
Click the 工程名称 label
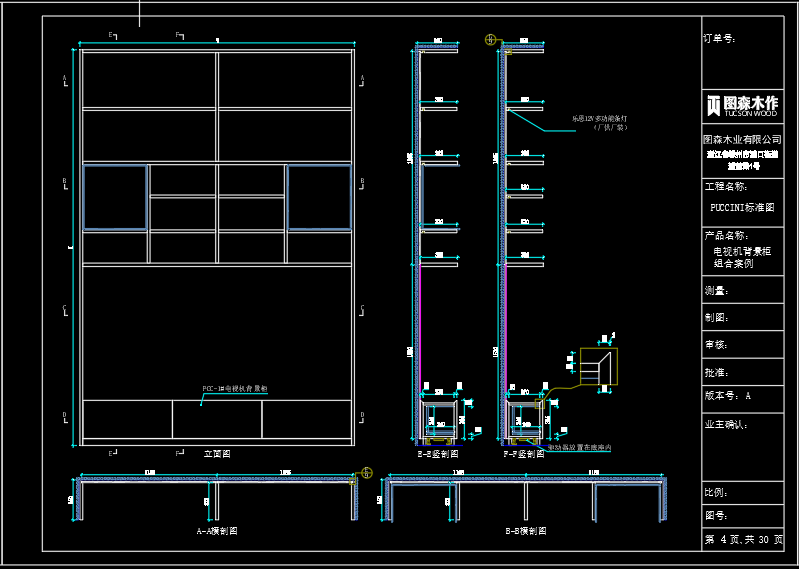coord(726,186)
